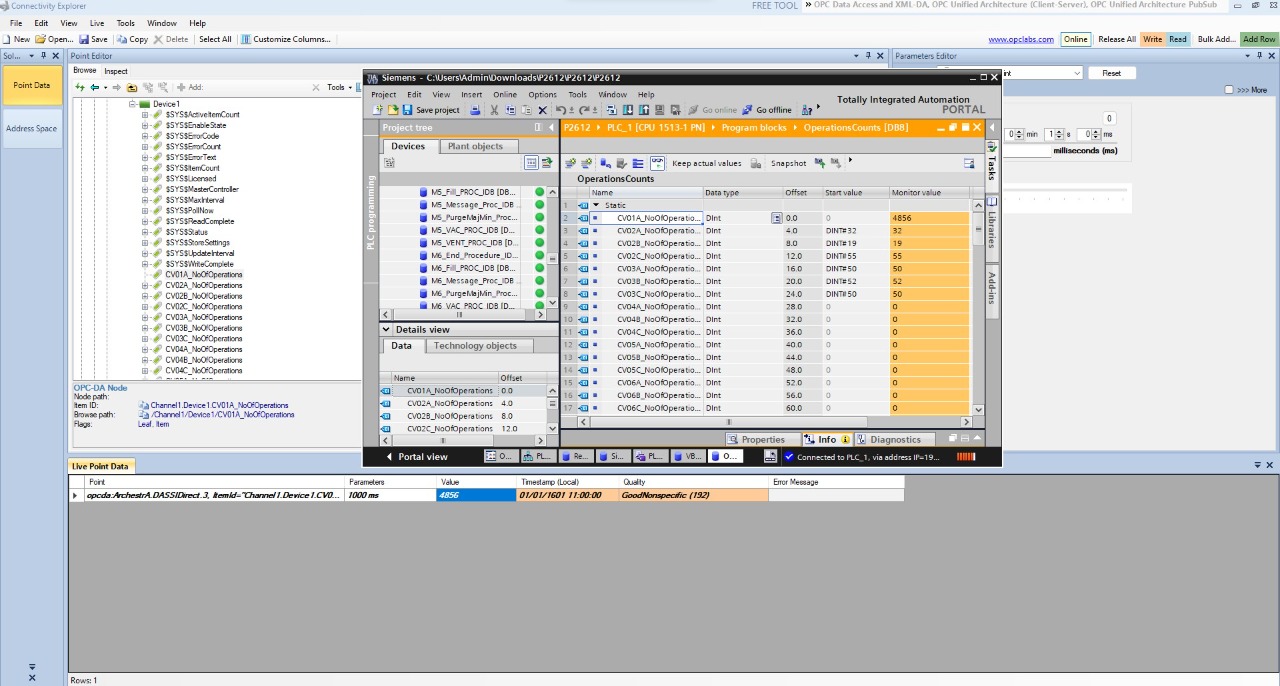Open Customize Columns from the toolbar
1280x686 pixels.
(x=285, y=39)
